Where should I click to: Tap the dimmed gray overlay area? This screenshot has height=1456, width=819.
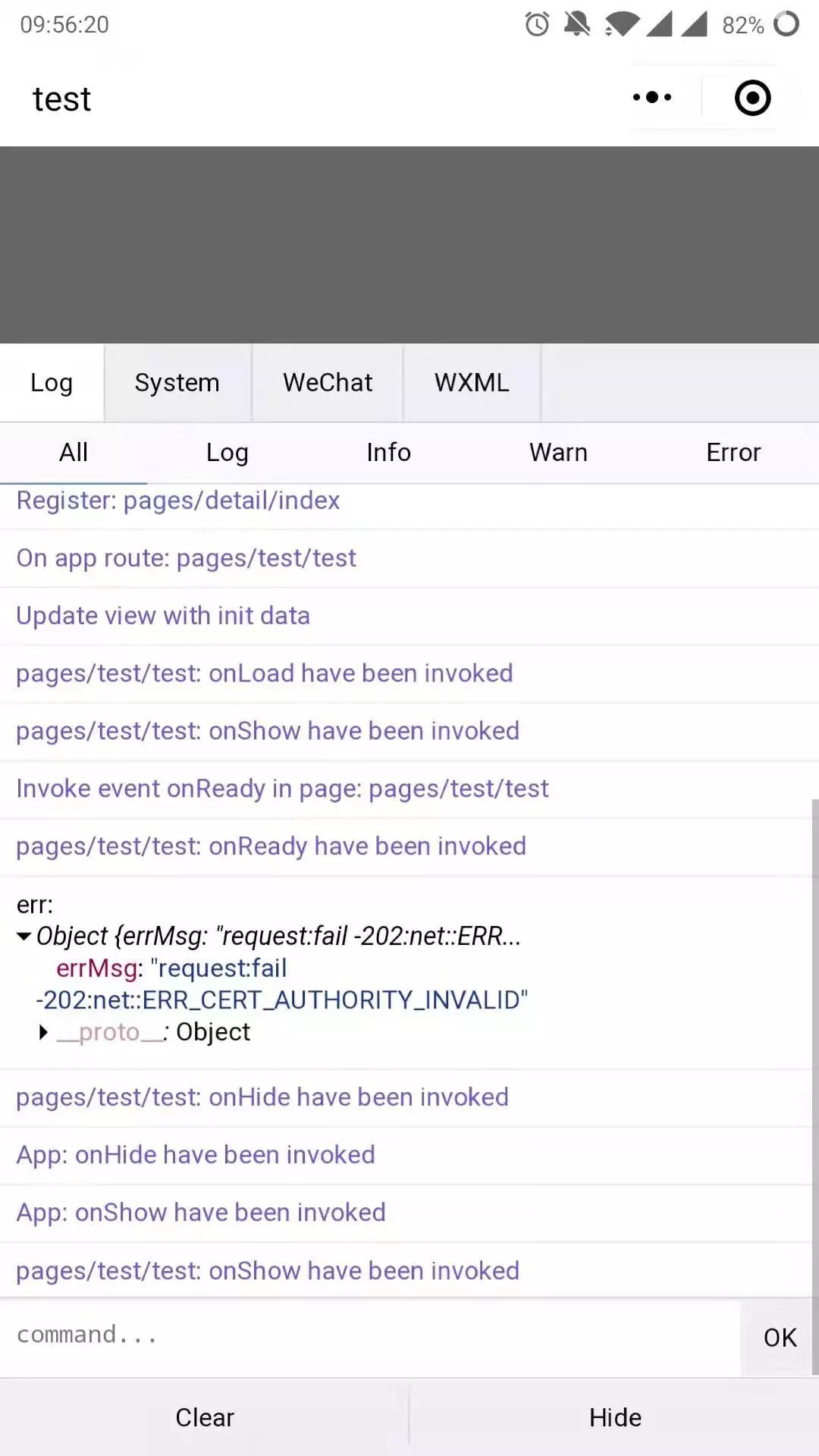[x=409, y=245]
